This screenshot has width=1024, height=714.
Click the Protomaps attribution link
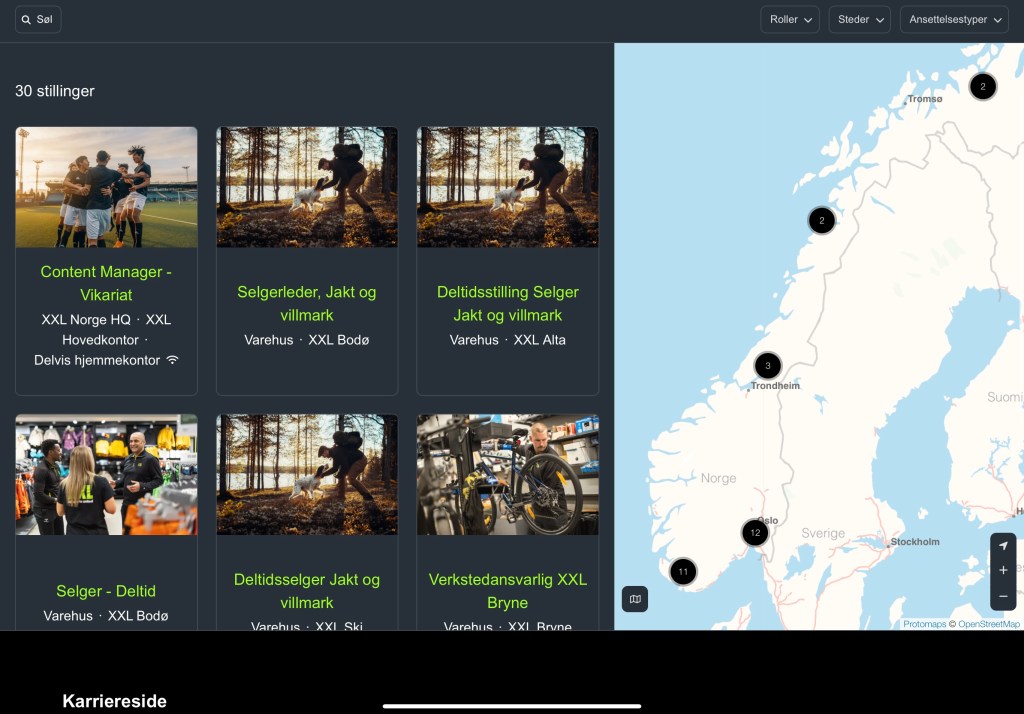pos(924,624)
